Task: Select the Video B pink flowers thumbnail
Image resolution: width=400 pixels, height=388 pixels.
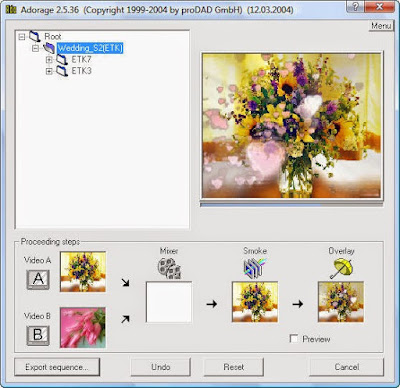Action: pos(83,328)
